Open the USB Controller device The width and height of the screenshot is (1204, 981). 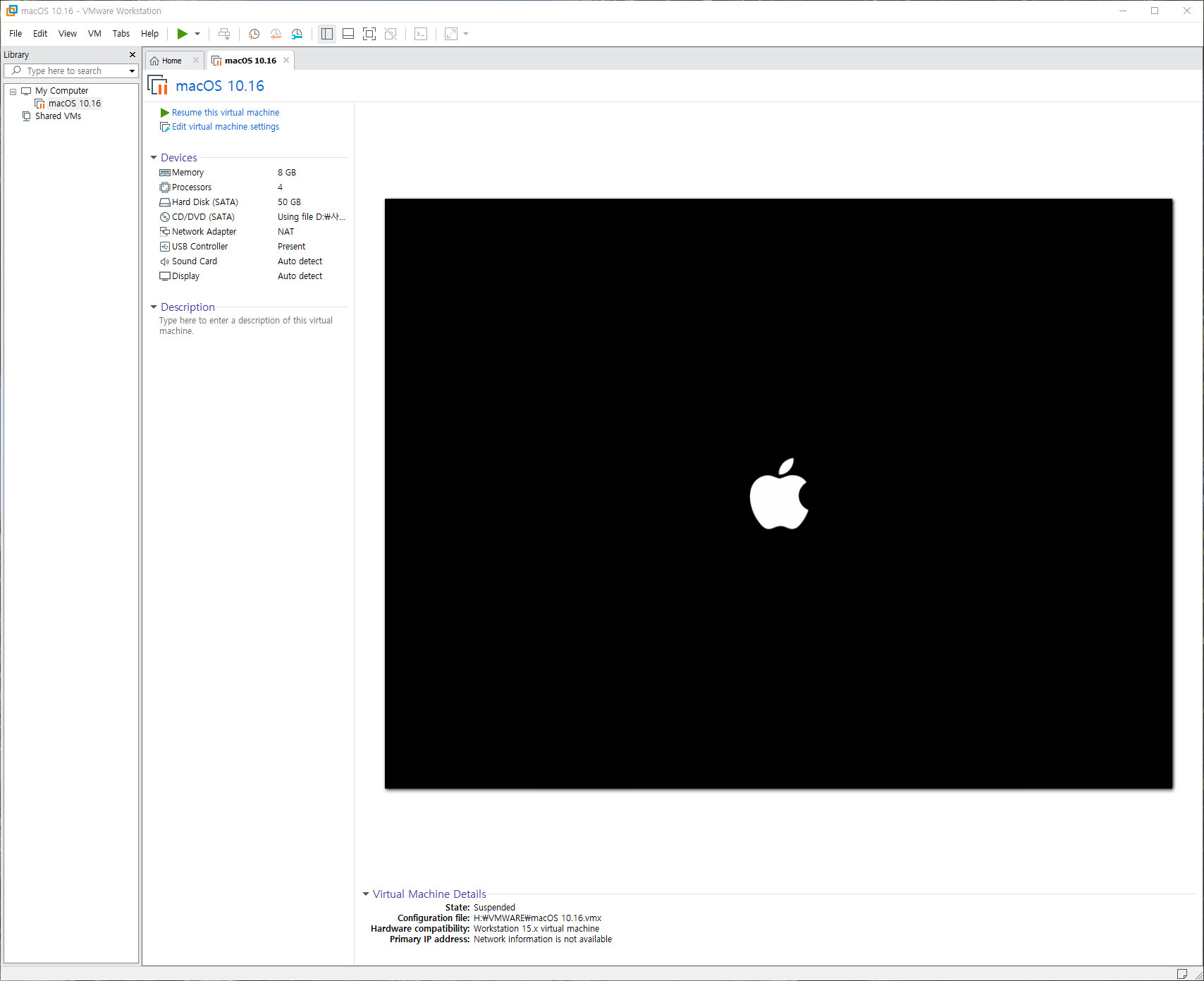[x=252, y=247]
